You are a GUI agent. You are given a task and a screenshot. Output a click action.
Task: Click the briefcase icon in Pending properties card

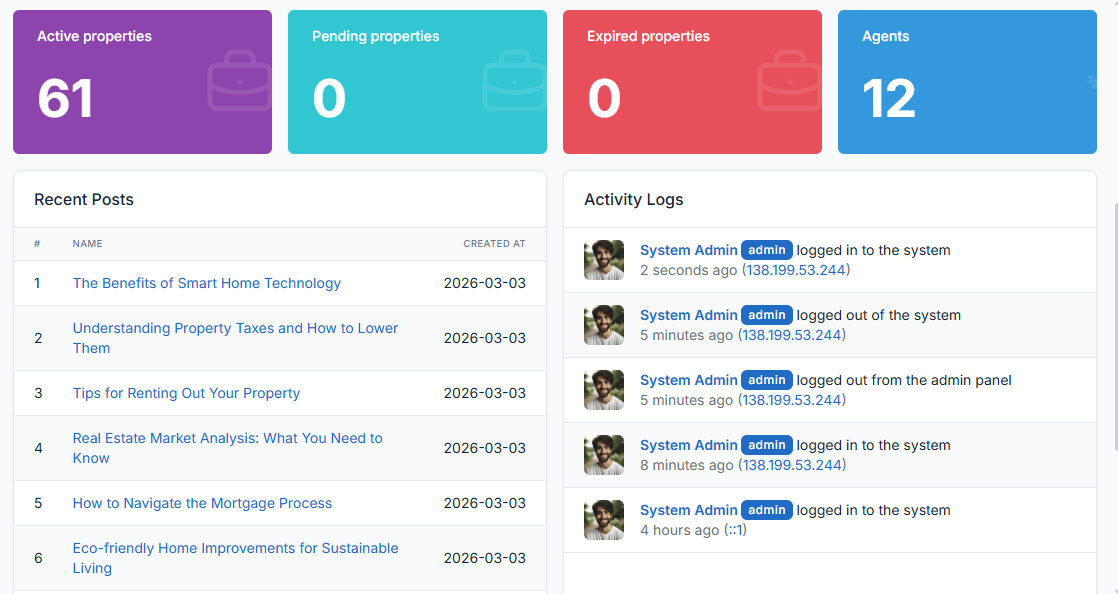[514, 81]
